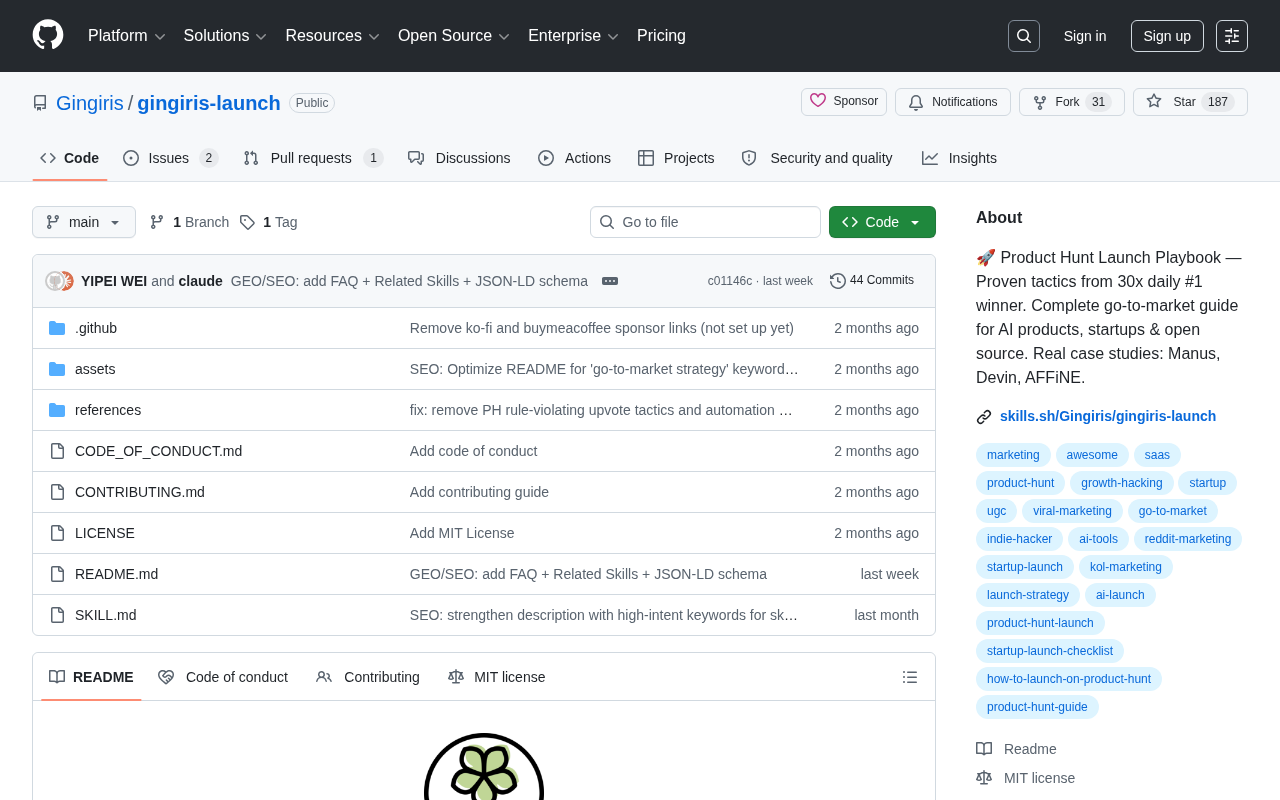Click the marketing topic tag
Image resolution: width=1280 pixels, height=800 pixels.
click(1013, 455)
